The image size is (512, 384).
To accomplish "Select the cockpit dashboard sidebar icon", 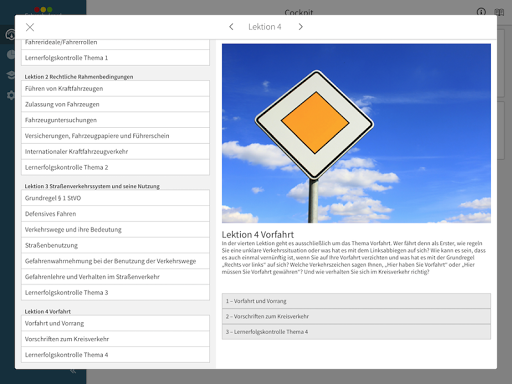I will point(10,34).
